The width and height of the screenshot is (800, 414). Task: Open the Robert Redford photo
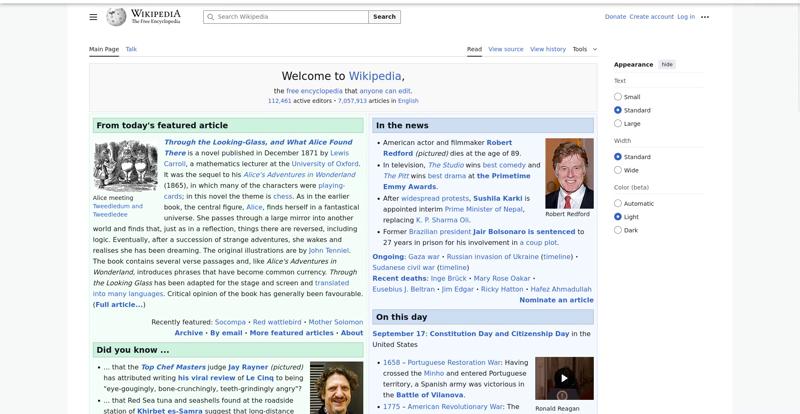(569, 173)
